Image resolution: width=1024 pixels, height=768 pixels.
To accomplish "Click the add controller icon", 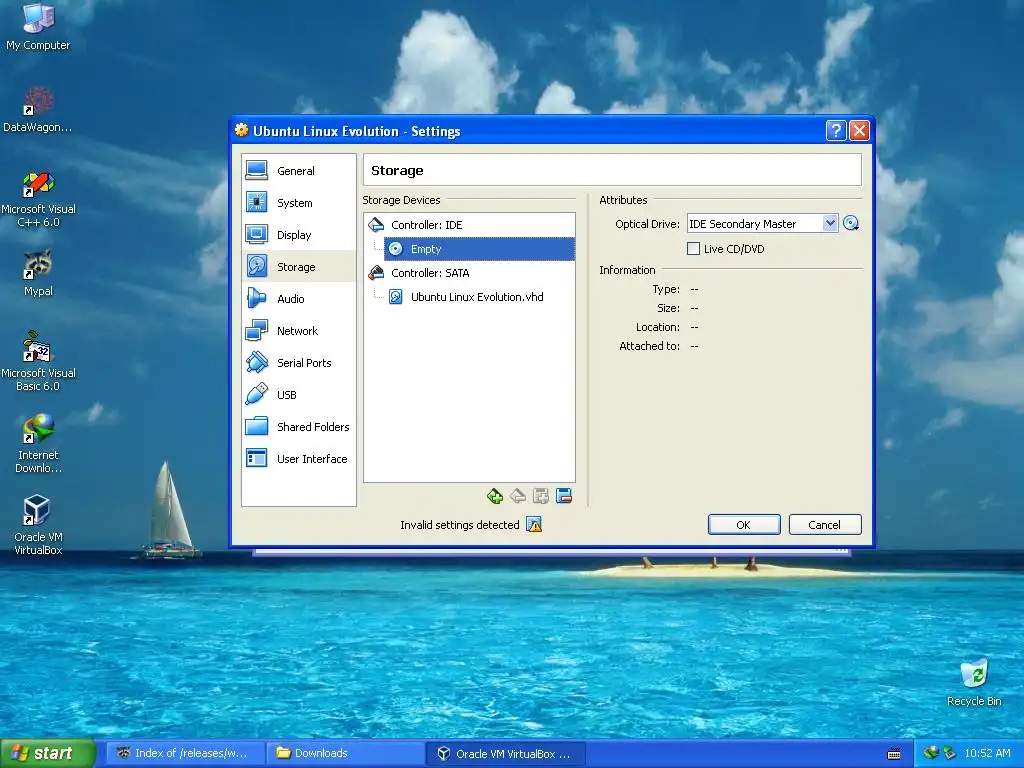I will point(541,496).
